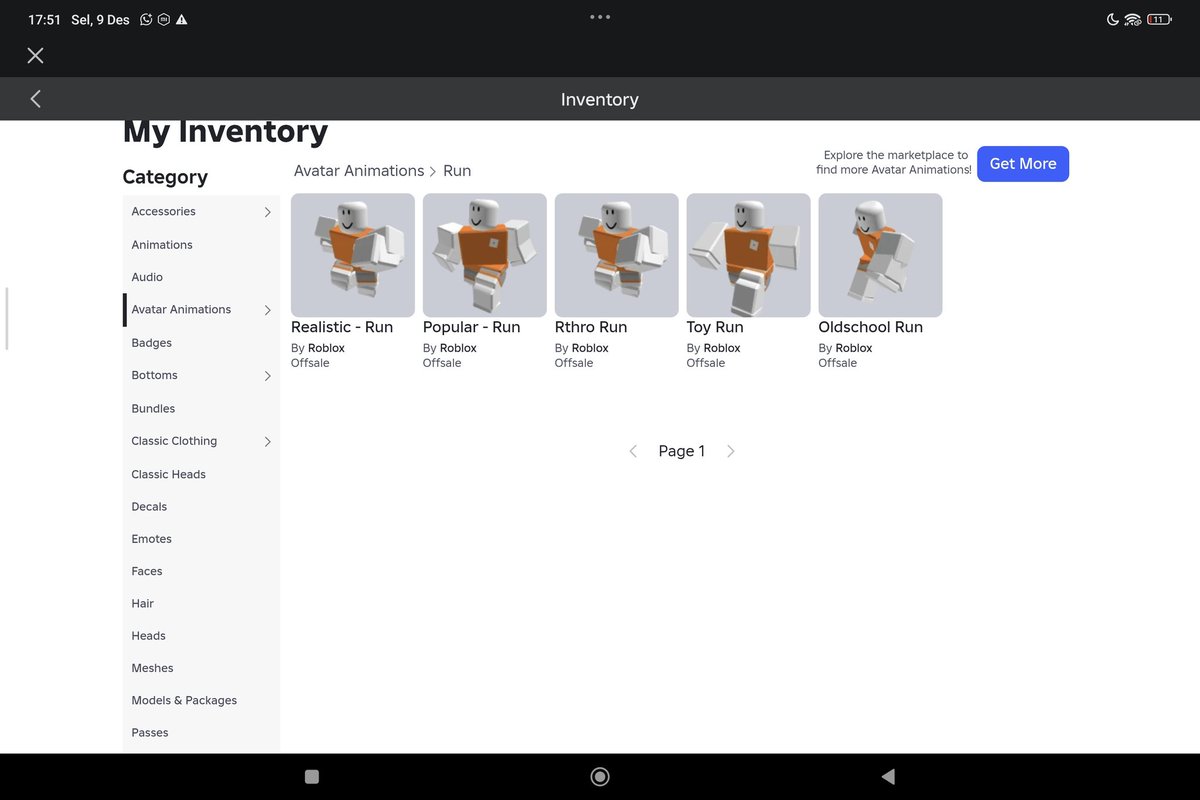Tap the Android back triangle button
Screen dimensions: 1200x800
pyautogui.click(x=888, y=777)
